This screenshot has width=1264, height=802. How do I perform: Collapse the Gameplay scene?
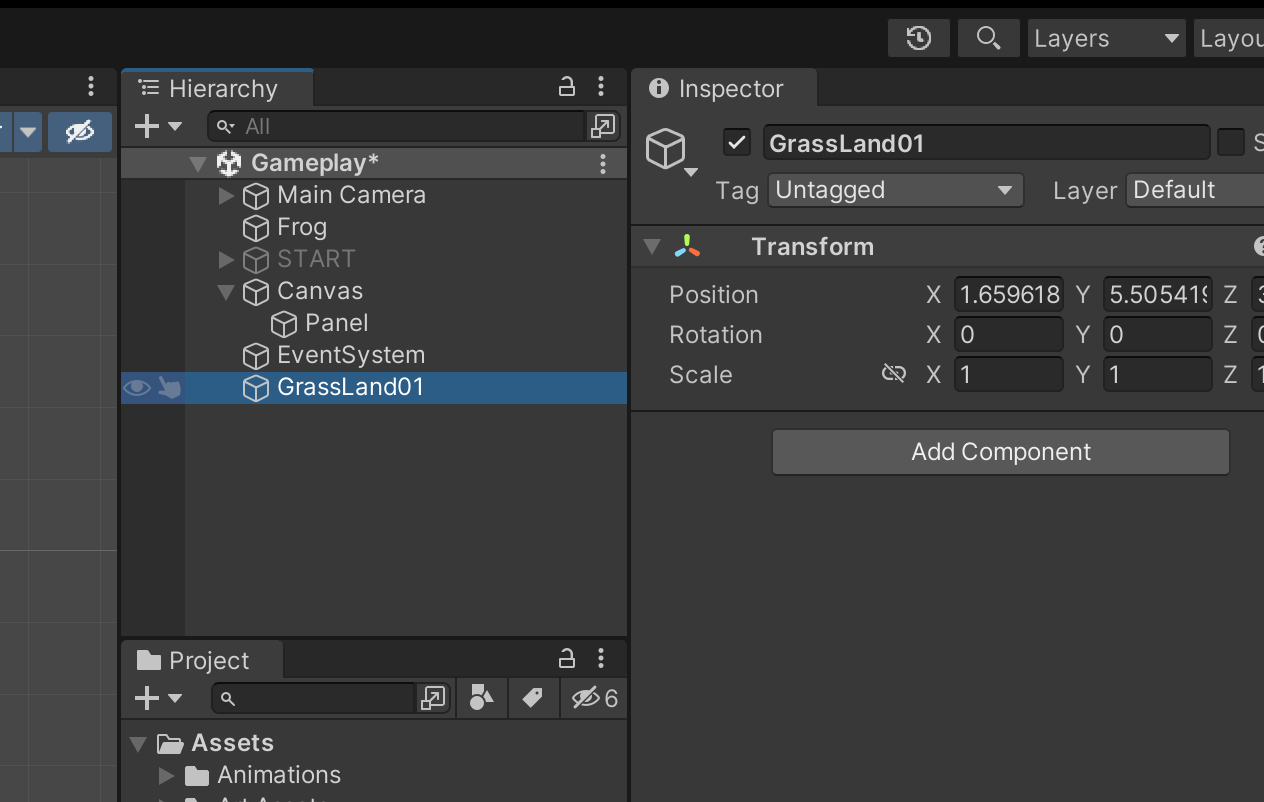198,163
